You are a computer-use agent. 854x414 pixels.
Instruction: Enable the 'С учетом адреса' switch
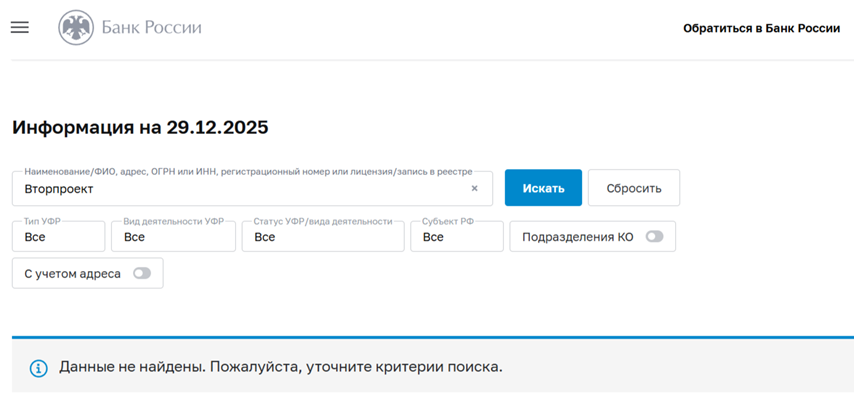[142, 273]
